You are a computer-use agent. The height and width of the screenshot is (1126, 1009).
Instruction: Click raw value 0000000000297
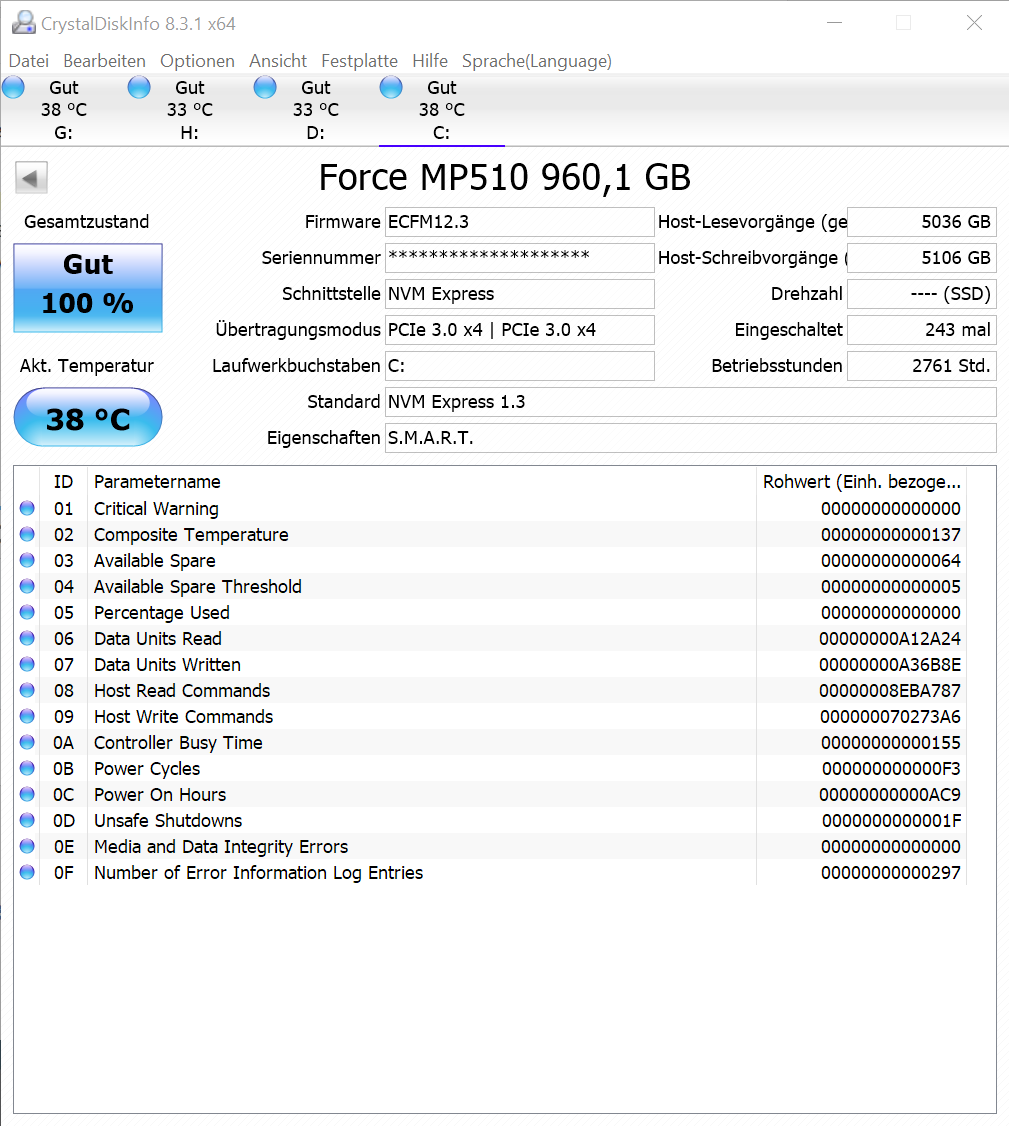point(891,873)
